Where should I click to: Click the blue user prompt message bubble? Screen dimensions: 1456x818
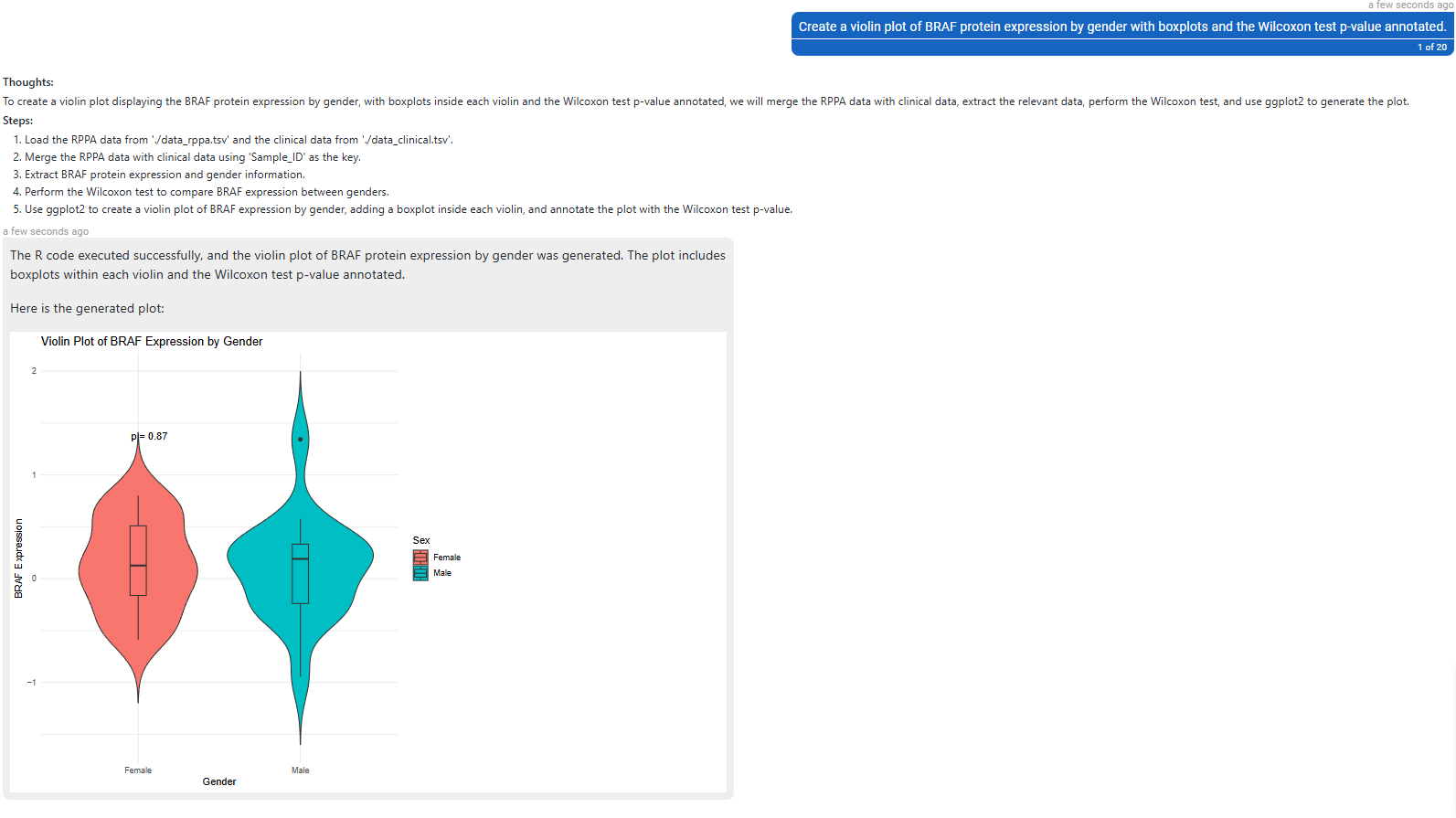(1122, 35)
